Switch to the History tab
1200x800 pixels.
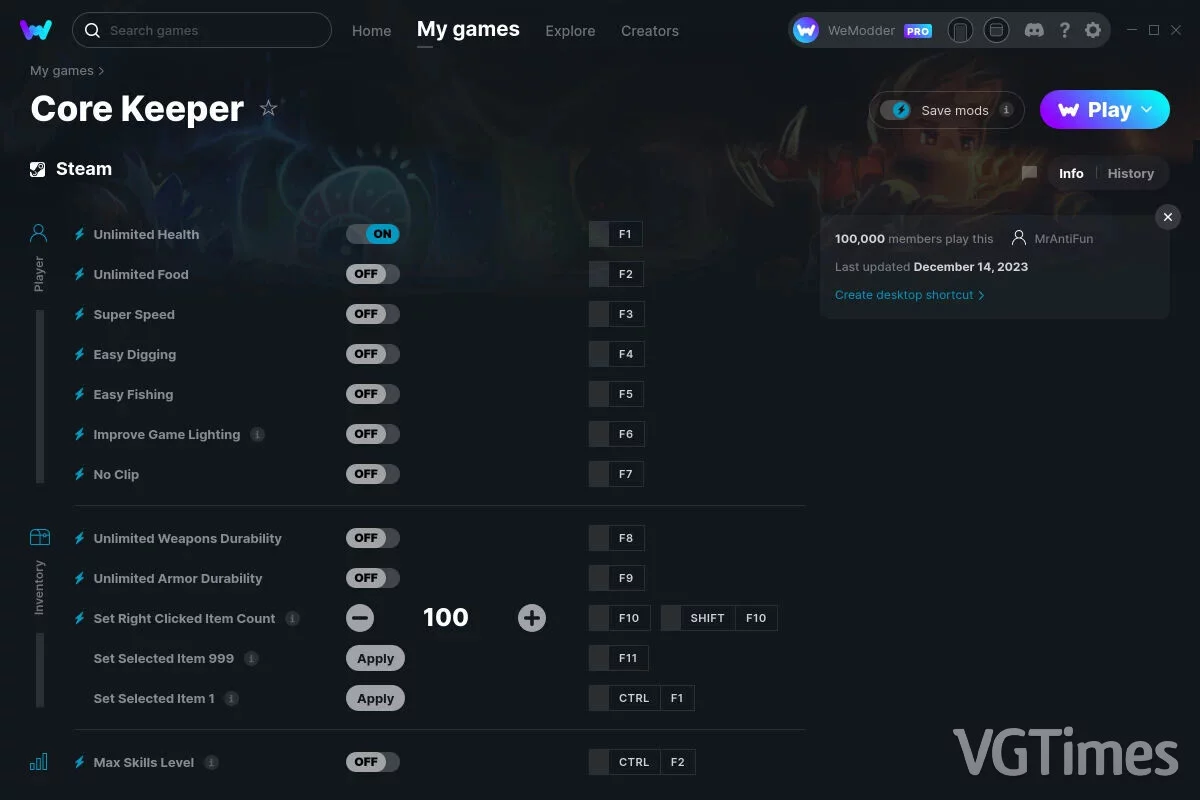(1131, 173)
